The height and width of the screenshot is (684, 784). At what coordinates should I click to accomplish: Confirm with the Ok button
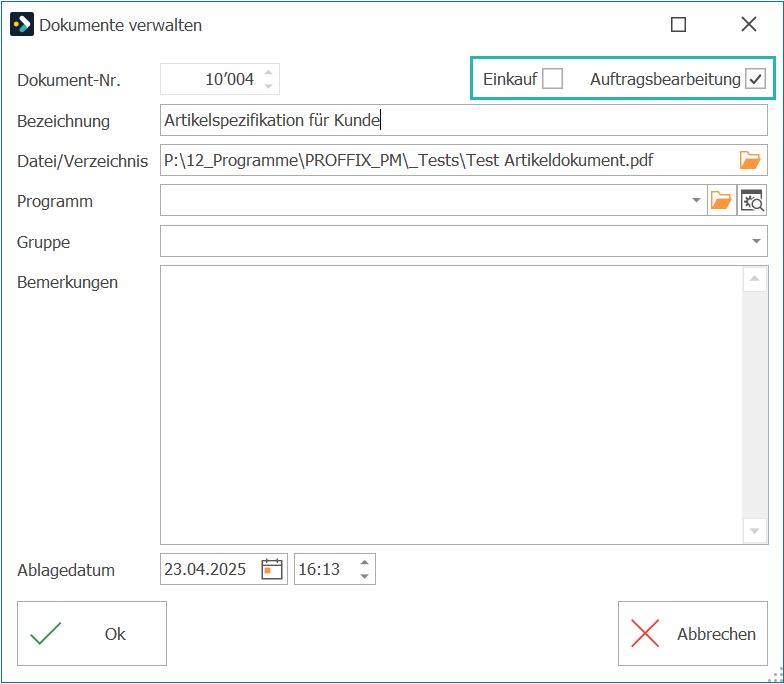pyautogui.click(x=92, y=634)
